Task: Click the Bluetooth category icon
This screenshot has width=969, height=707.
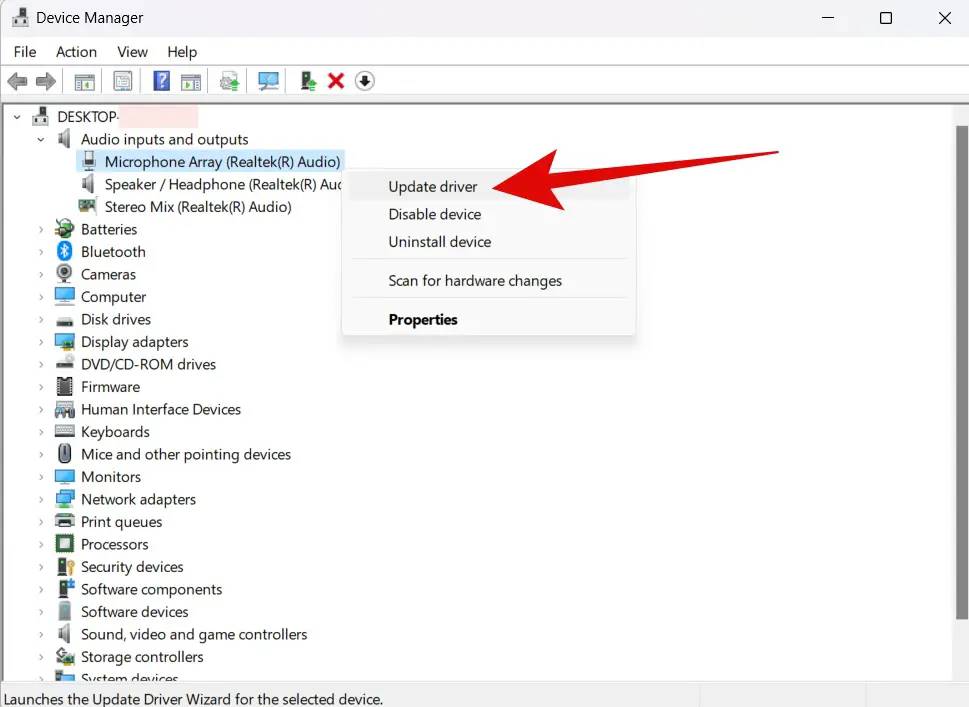Action: click(64, 252)
